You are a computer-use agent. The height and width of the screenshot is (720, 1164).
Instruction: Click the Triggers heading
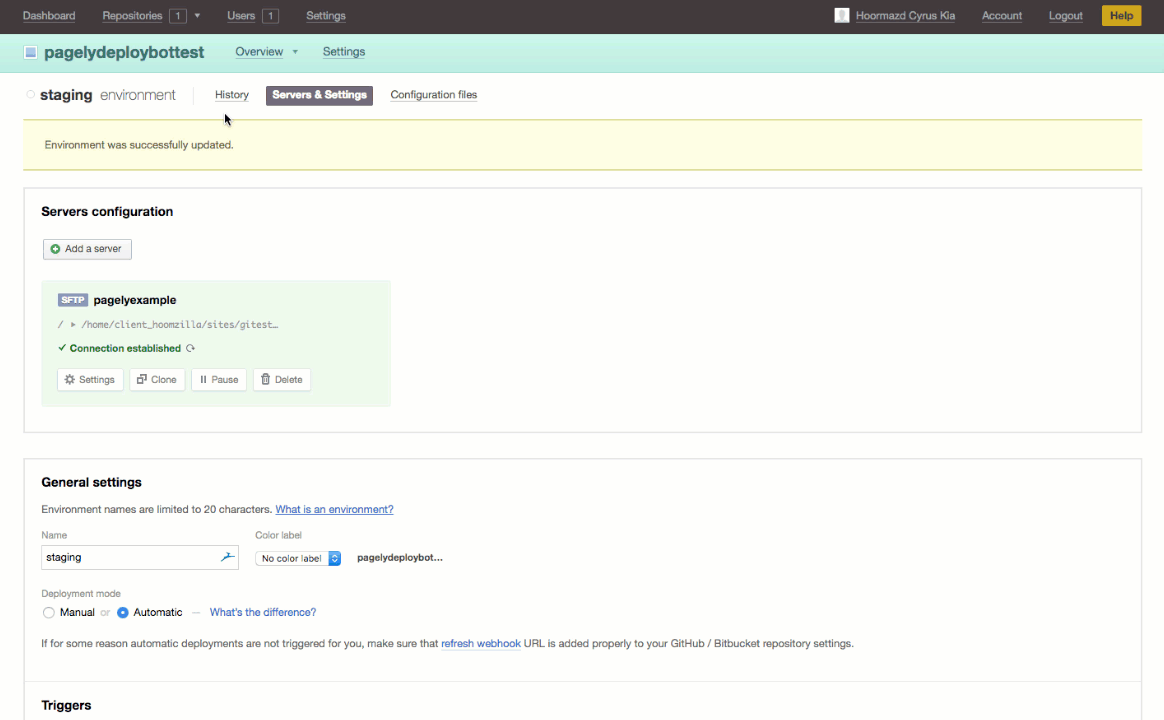pos(66,705)
